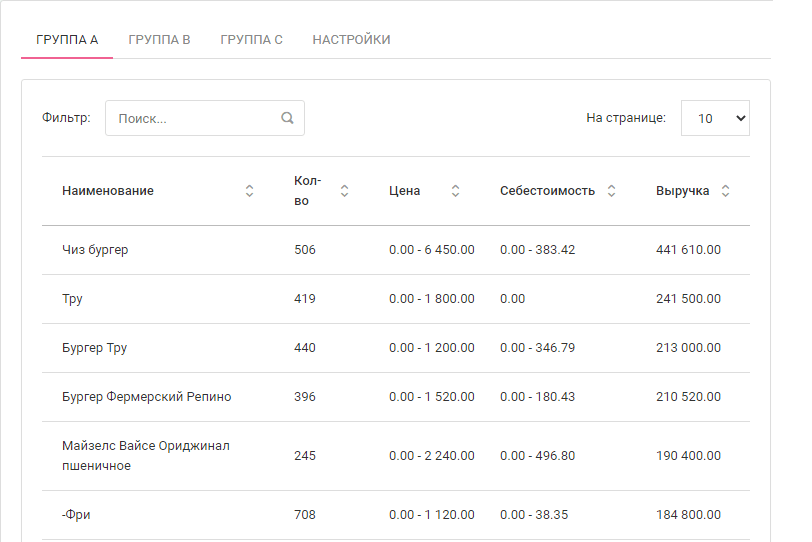This screenshot has width=812, height=542.
Task: Click sort arrows next to Кол-во
Action: click(344, 191)
